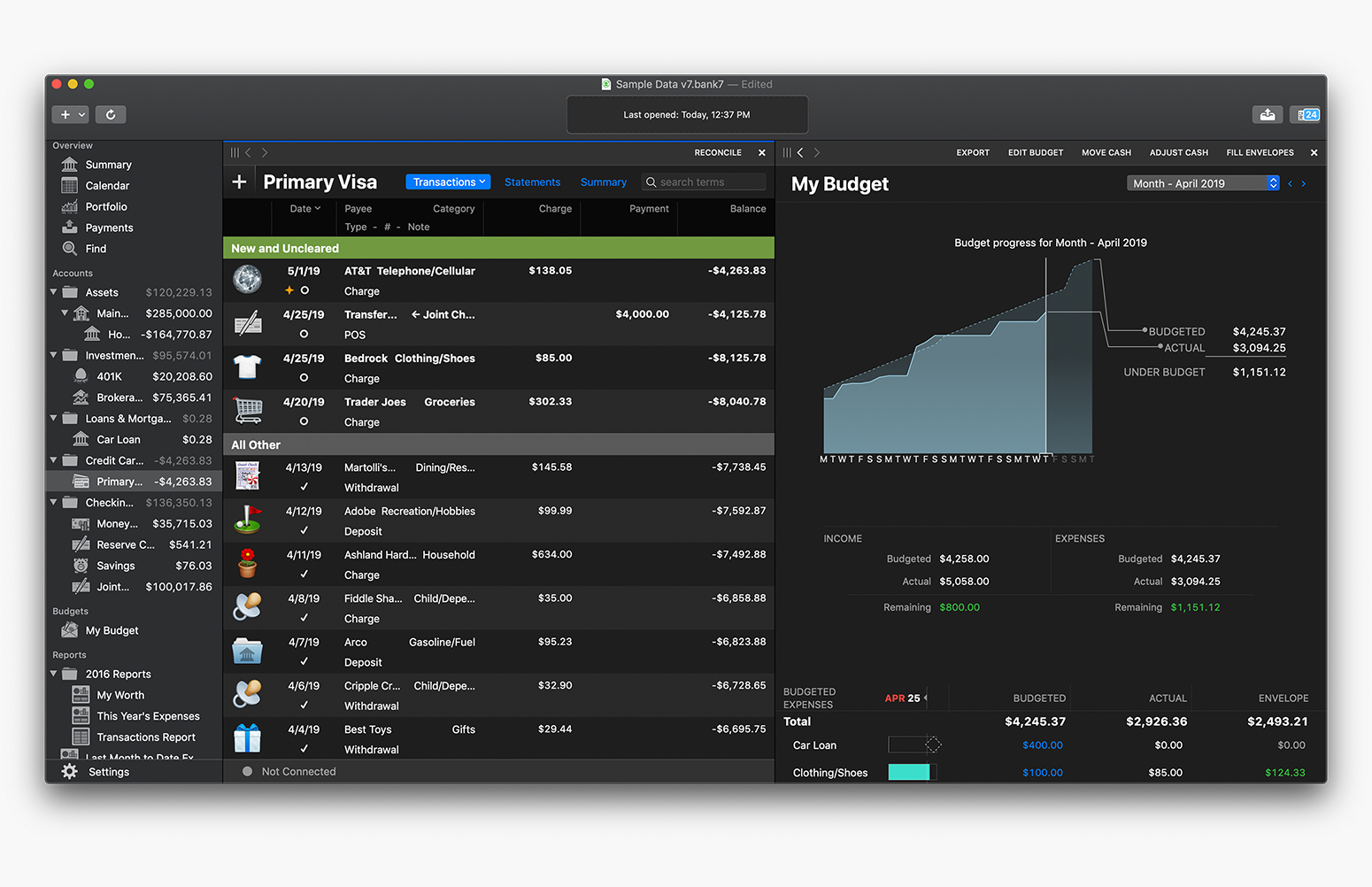
Task: Click the check icon for Transfer transaction
Action: tap(248, 323)
